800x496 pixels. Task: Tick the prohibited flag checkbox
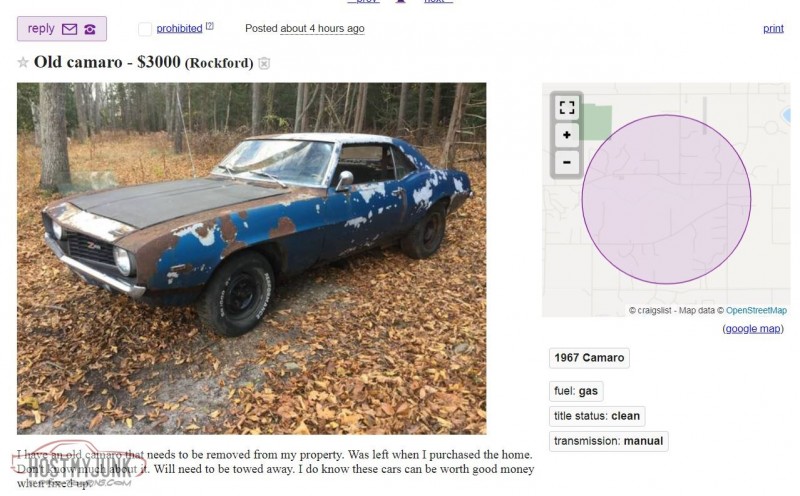[145, 29]
